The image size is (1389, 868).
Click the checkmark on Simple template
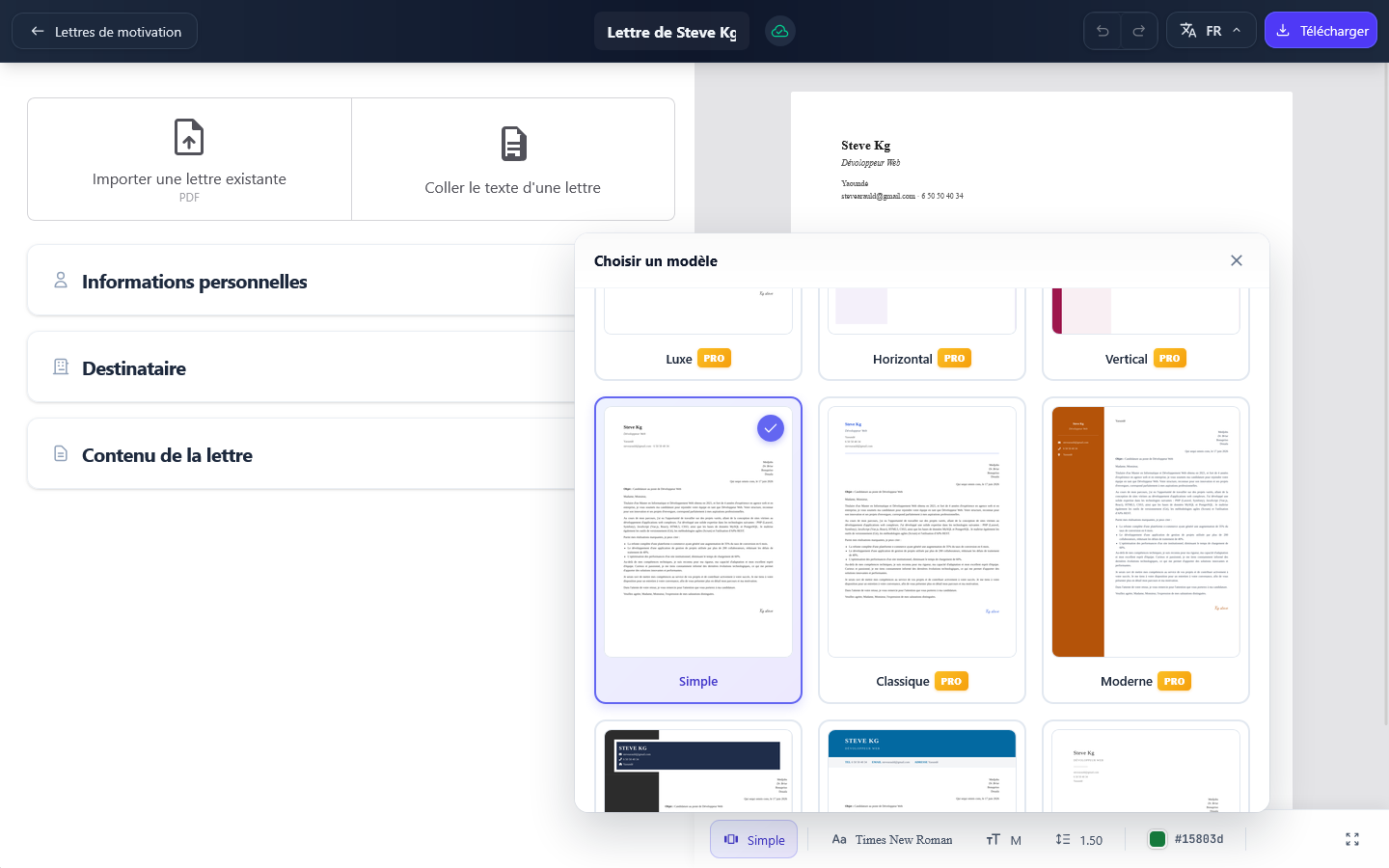[771, 428]
